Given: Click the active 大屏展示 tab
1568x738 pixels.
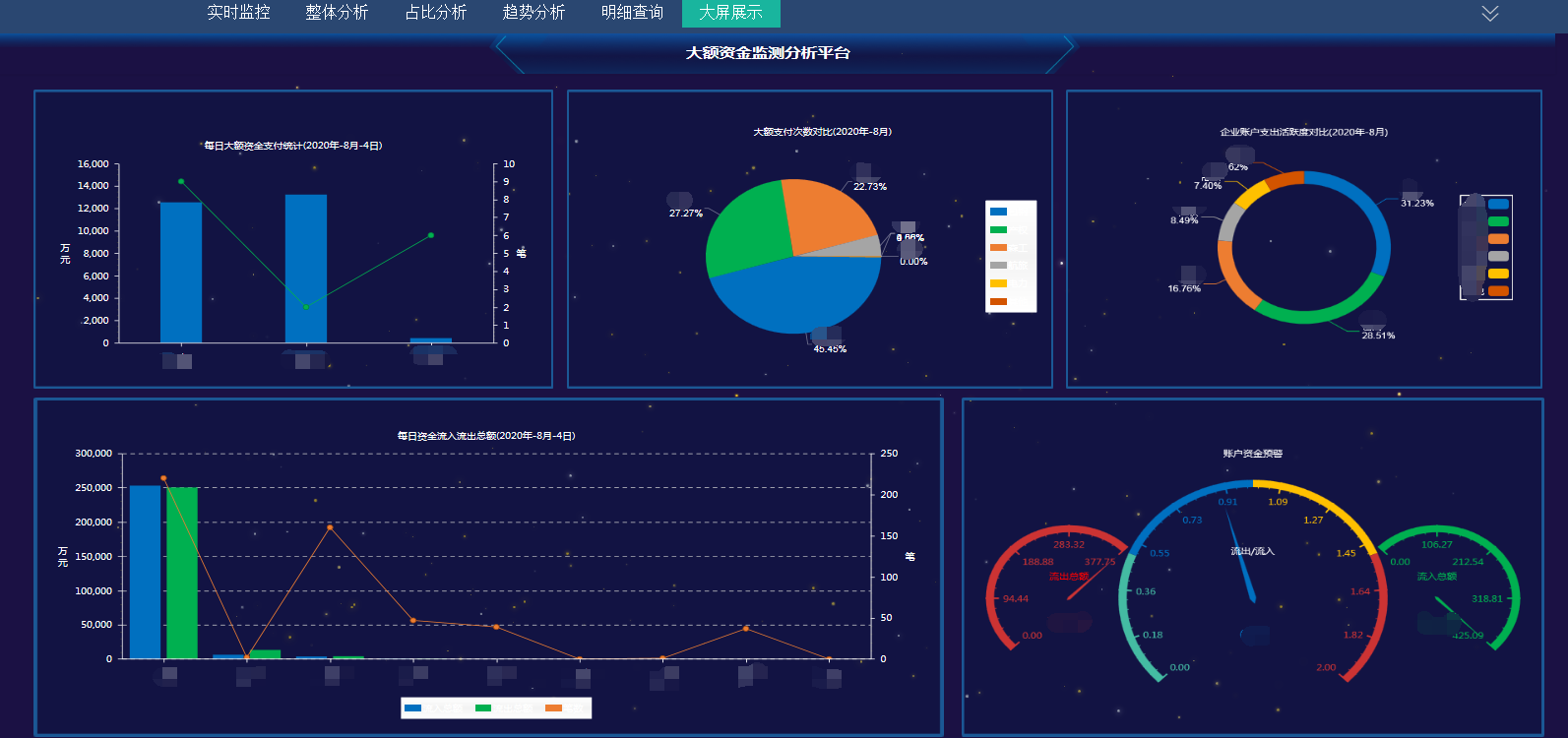Looking at the screenshot, I should (x=730, y=13).
